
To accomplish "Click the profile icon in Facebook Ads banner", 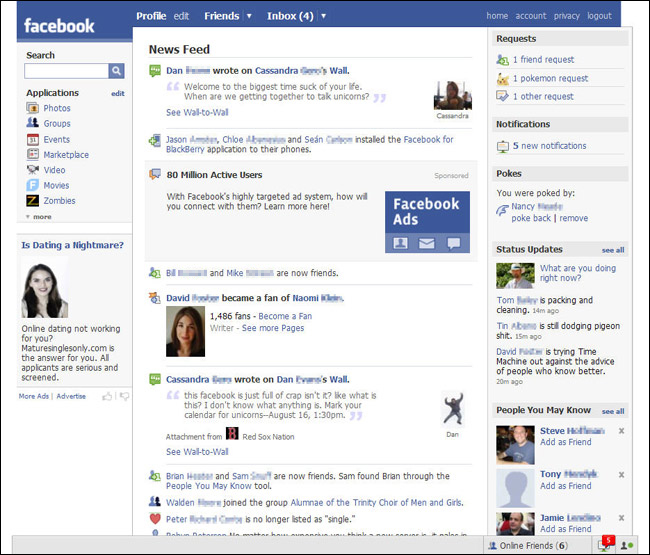I will click(400, 243).
